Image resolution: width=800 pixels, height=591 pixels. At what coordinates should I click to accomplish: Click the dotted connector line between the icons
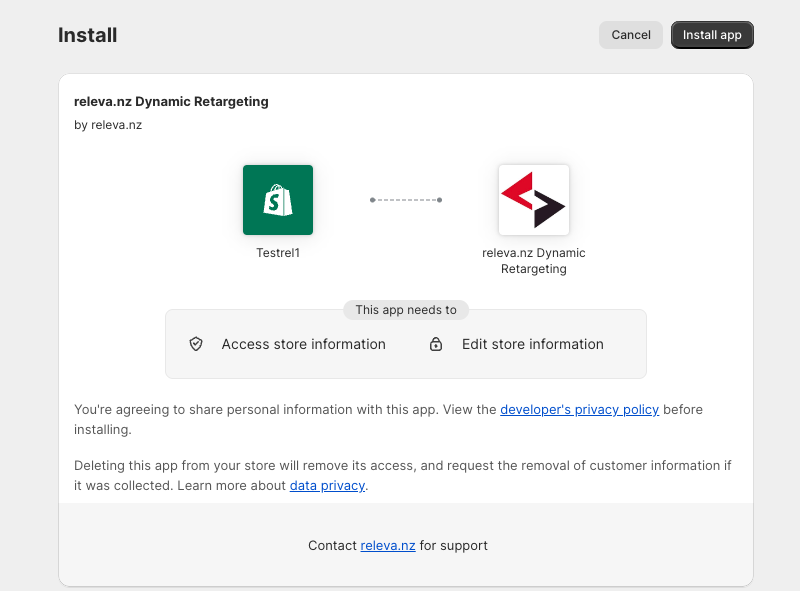[406, 200]
